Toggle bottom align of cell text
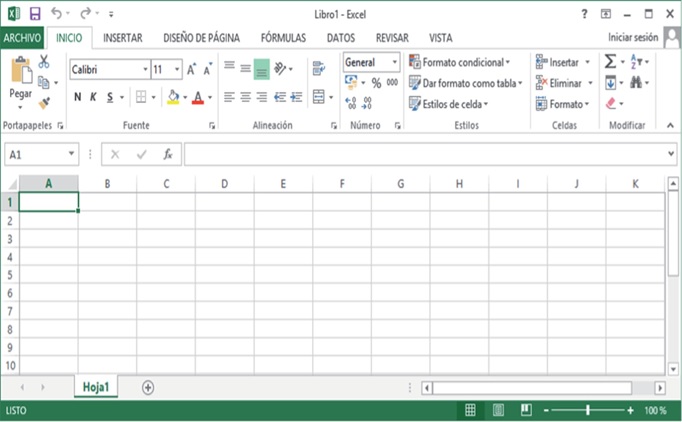 [261, 69]
